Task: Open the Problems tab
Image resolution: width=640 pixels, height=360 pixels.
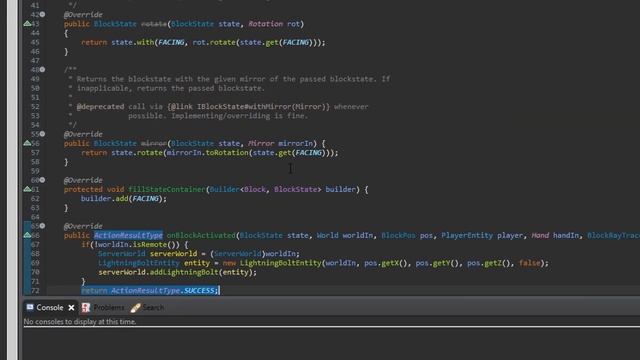Action: point(109,307)
